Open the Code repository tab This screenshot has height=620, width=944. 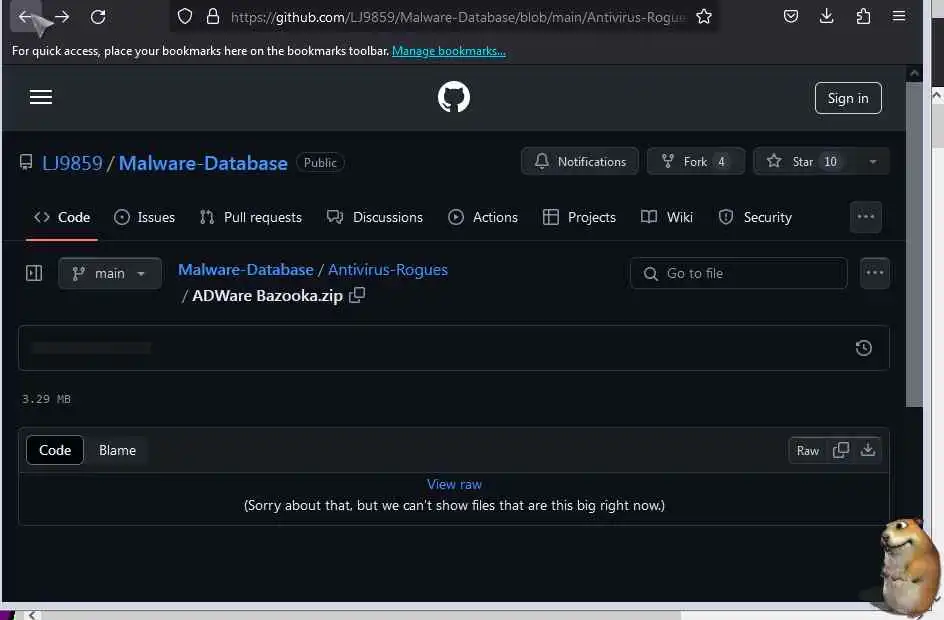point(62,217)
